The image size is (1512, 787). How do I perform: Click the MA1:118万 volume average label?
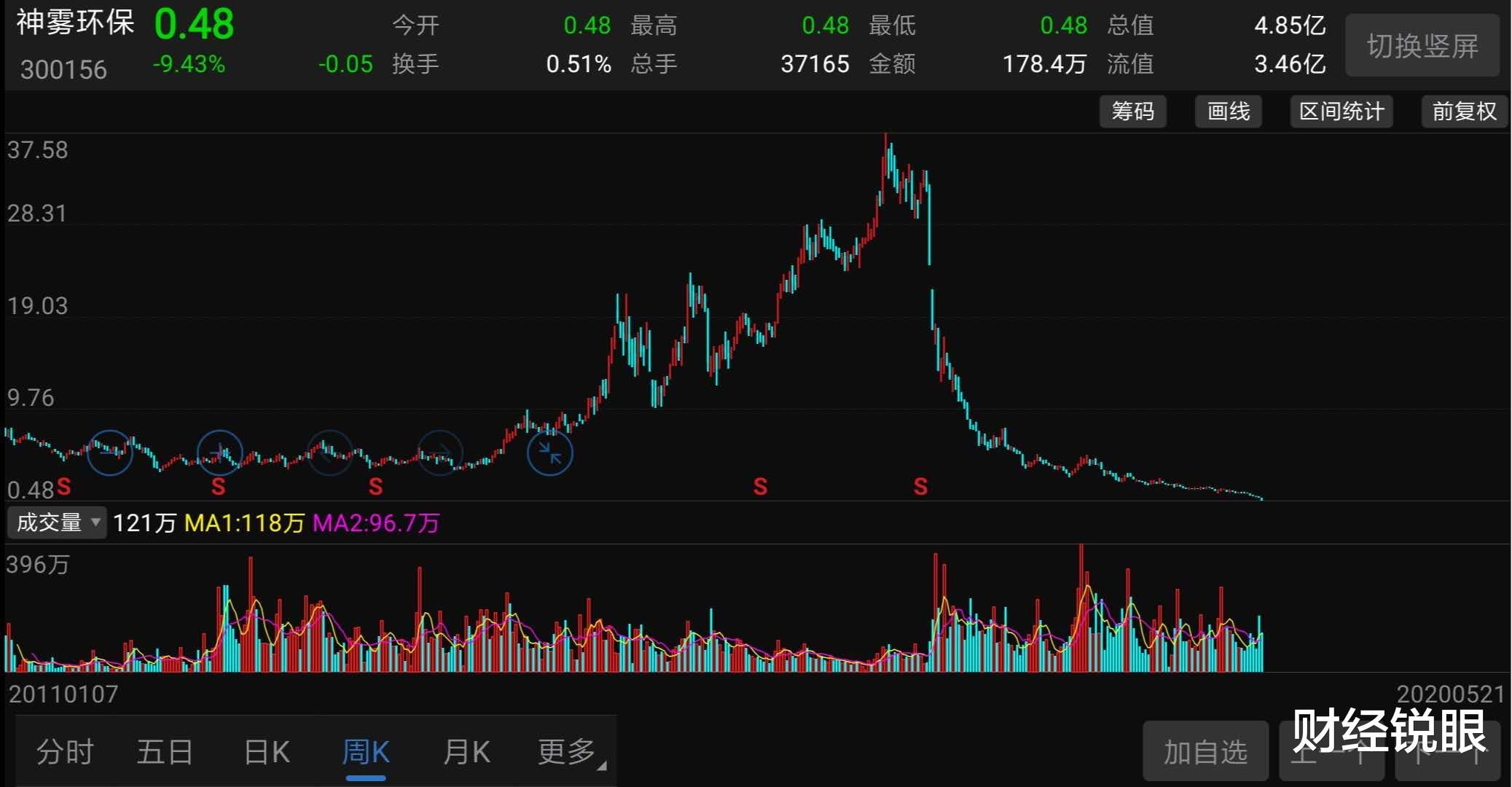click(244, 522)
